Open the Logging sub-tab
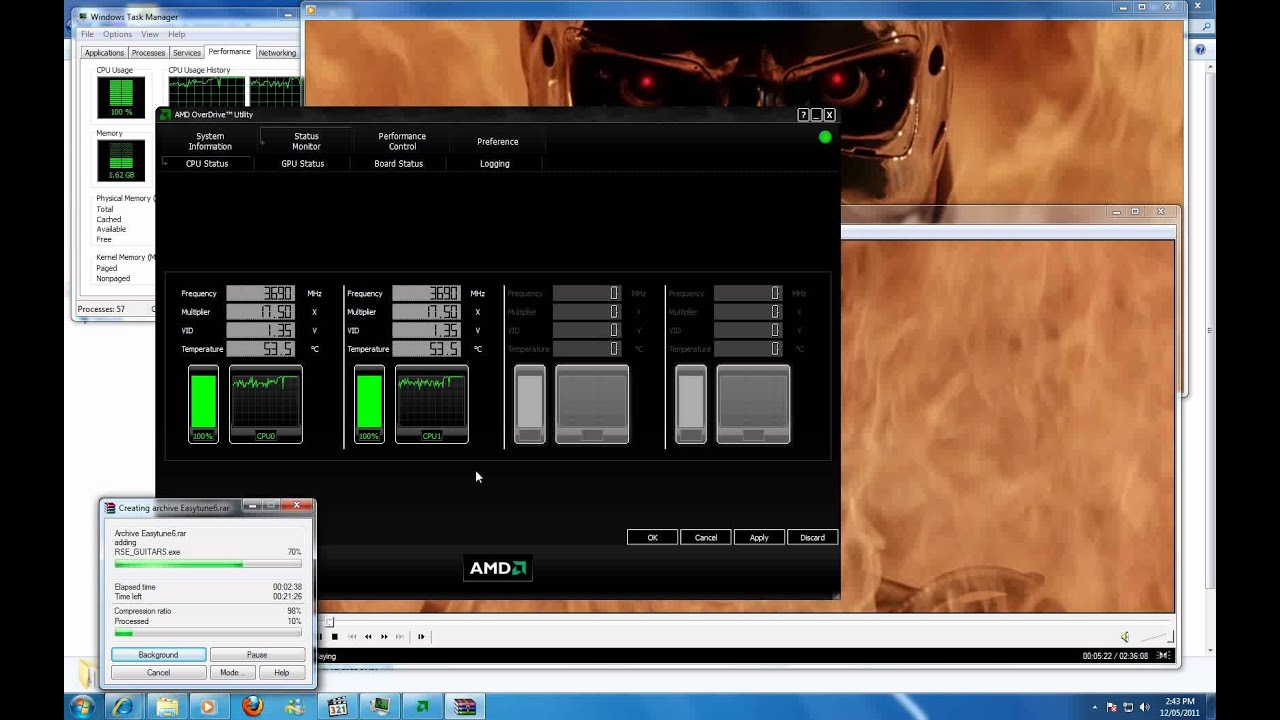1280x720 pixels. 495,163
